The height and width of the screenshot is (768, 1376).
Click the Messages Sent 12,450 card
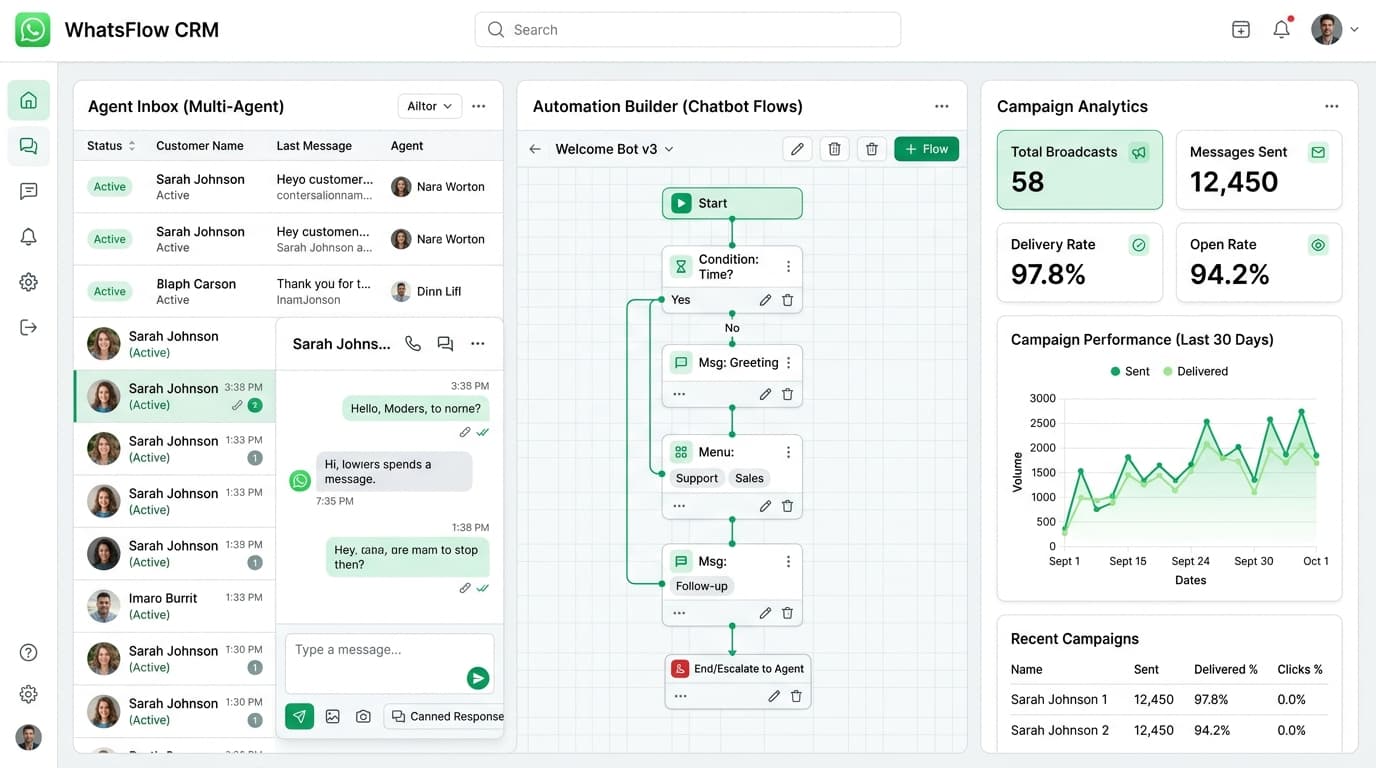[x=1259, y=169]
